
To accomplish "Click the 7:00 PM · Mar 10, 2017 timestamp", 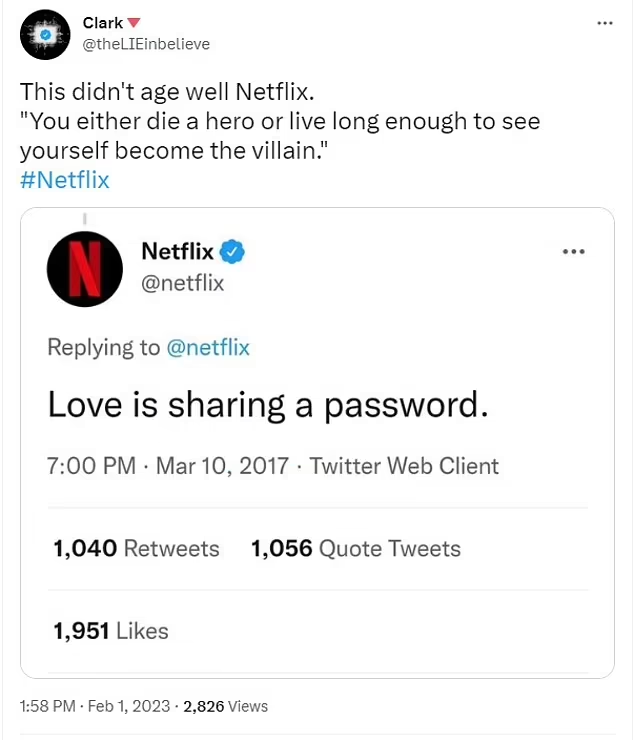I will click(168, 465).
